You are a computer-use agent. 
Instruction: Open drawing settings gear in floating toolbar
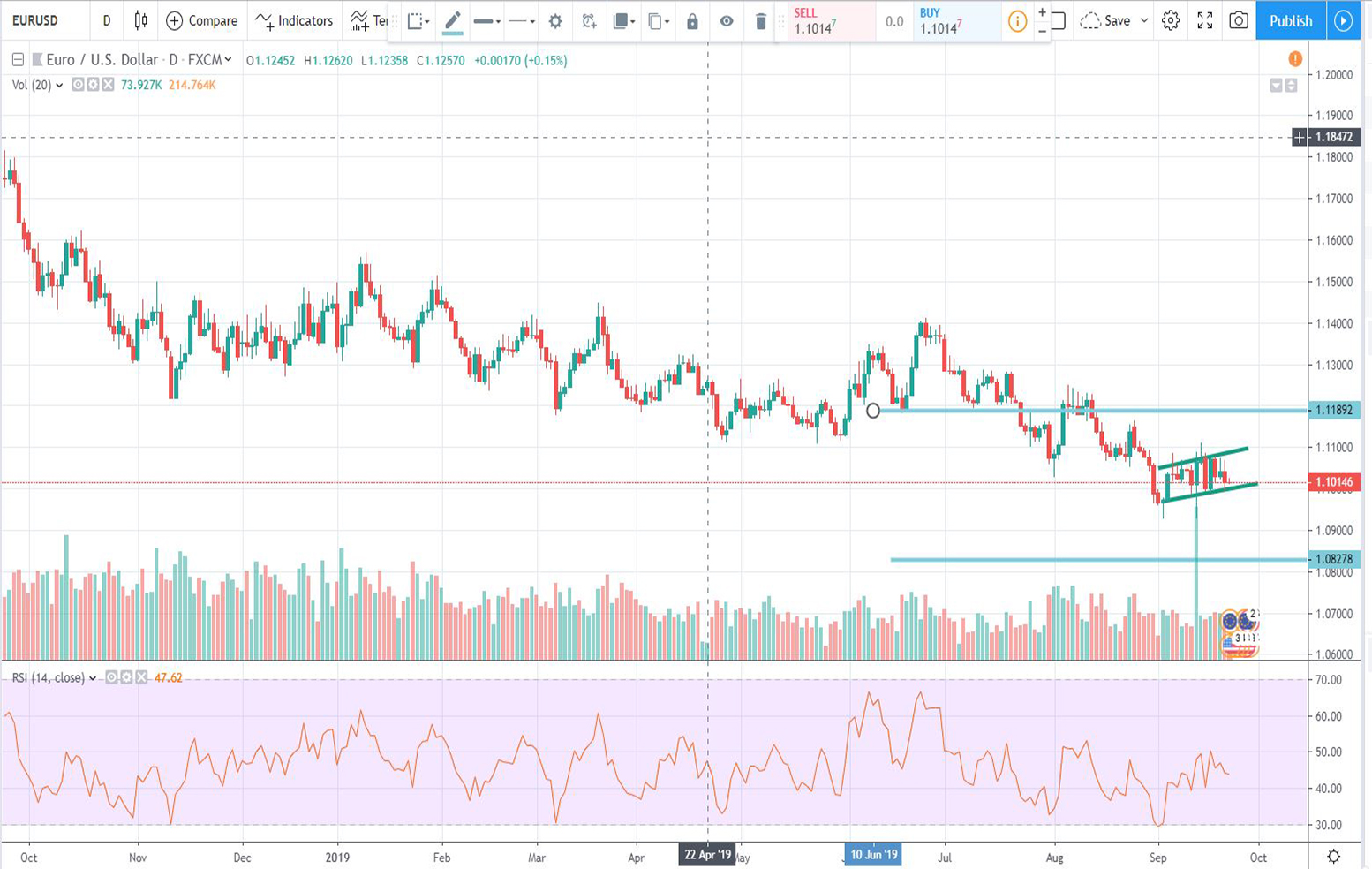555,21
